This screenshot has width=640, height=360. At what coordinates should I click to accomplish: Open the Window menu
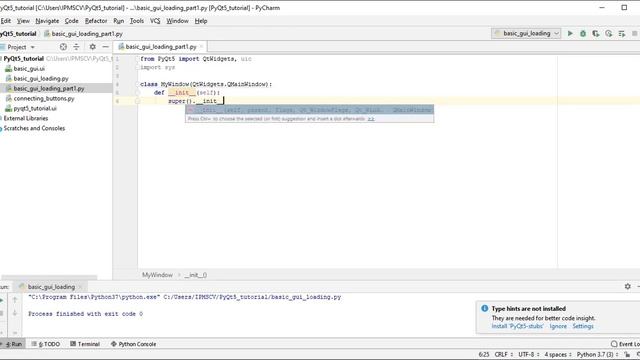[x=177, y=21]
